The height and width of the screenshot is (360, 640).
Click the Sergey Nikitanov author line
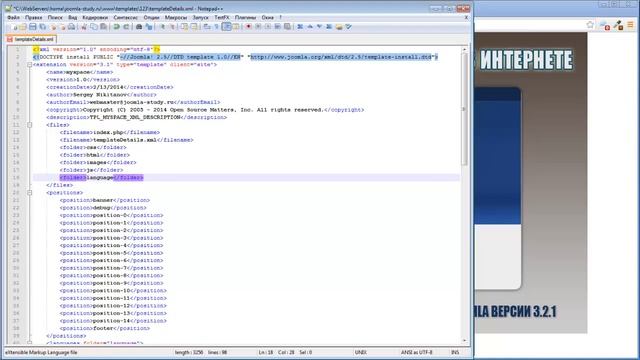pyautogui.click(x=101, y=95)
